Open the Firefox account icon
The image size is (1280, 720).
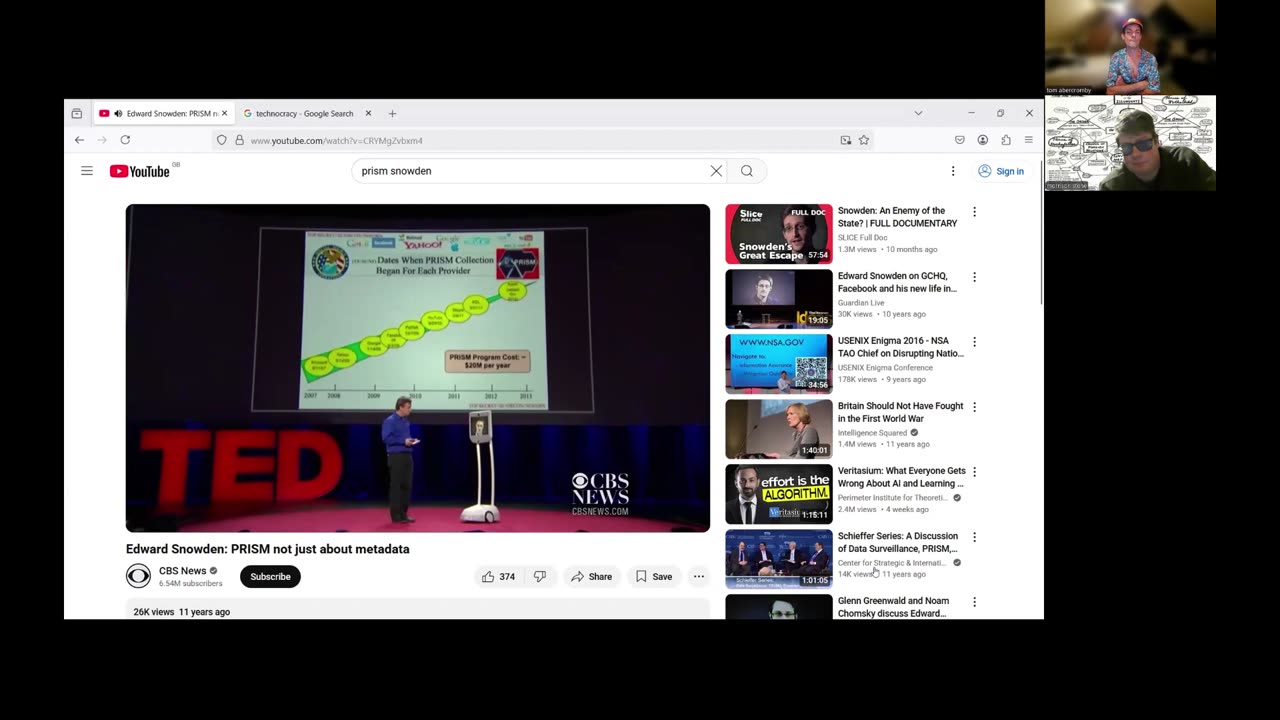(x=983, y=140)
